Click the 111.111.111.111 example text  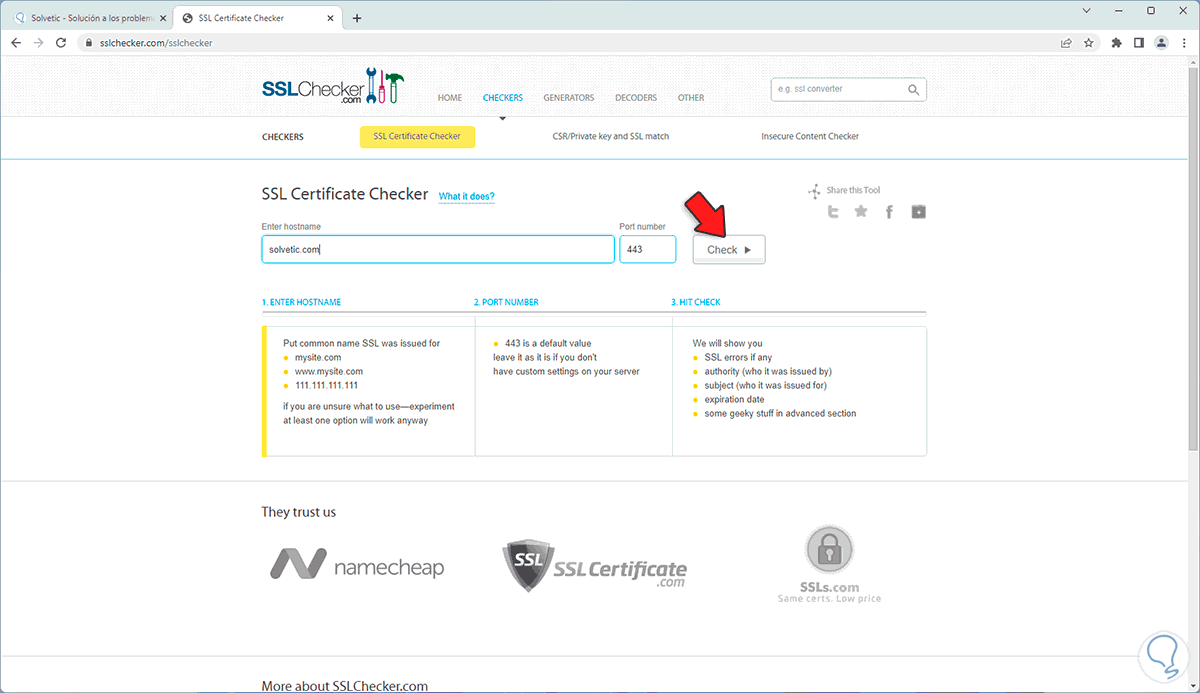click(327, 385)
